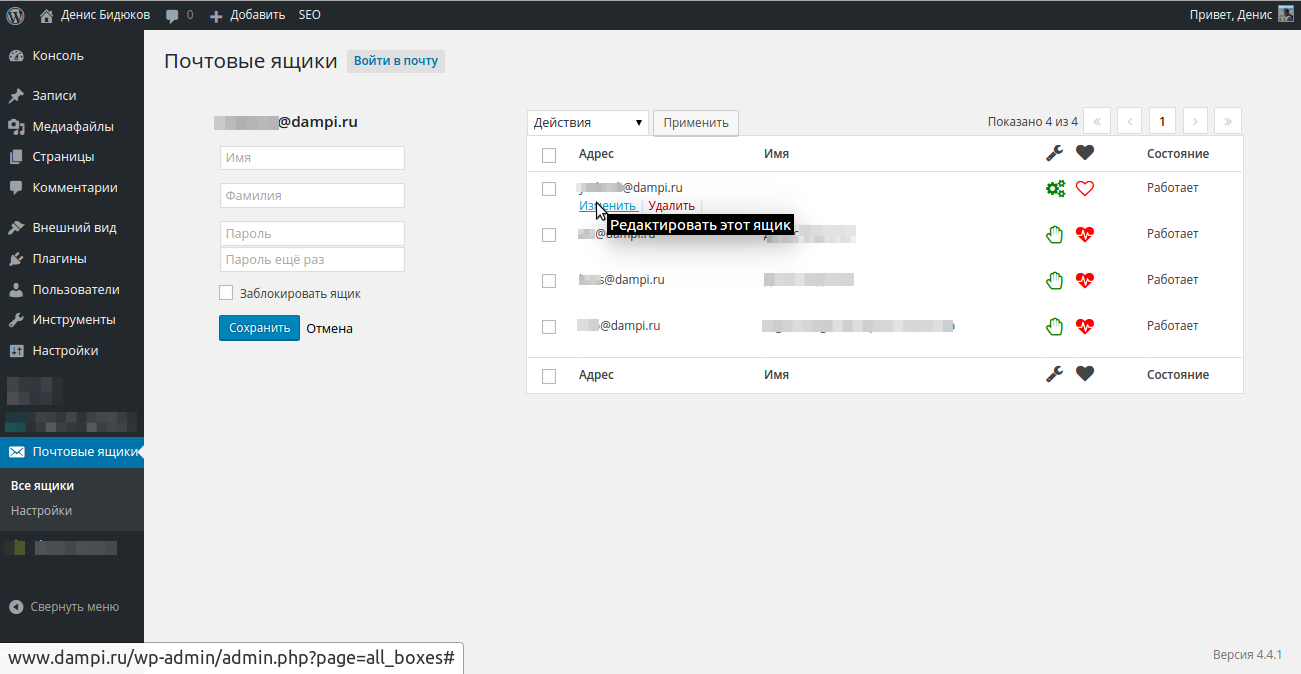
Task: Open the WordPress logo menu
Action: click(16, 15)
